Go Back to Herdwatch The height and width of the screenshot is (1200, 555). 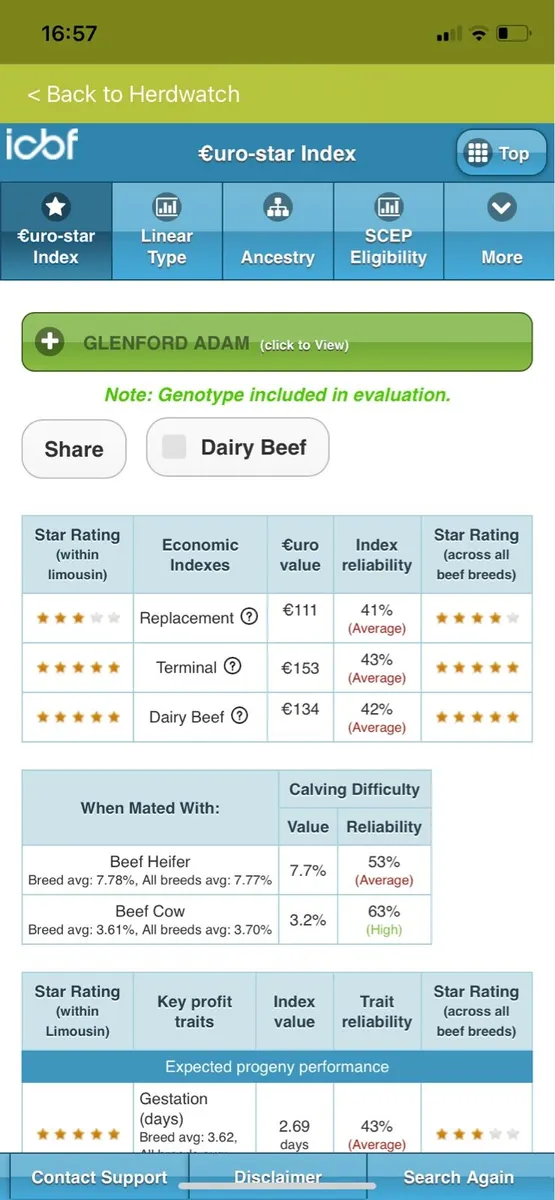pyautogui.click(x=133, y=94)
